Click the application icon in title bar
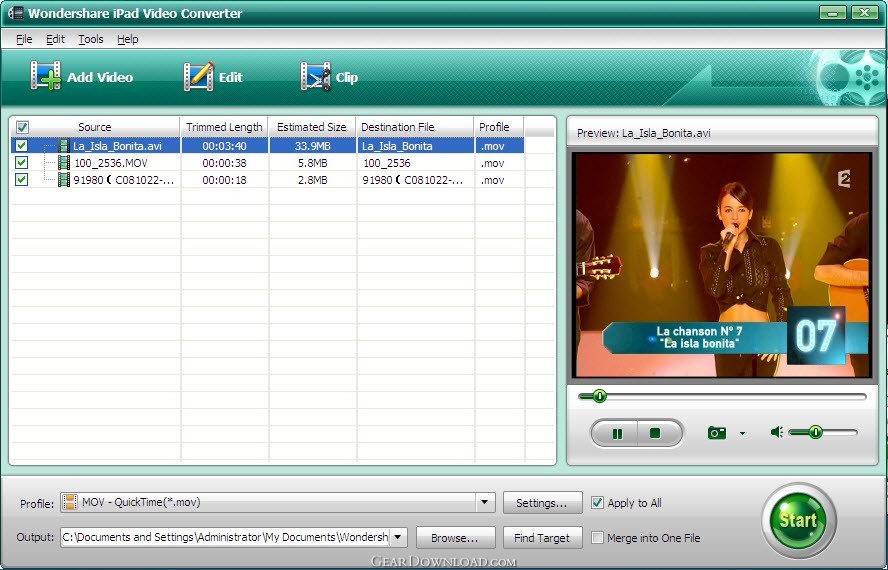The height and width of the screenshot is (570, 888). tap(15, 12)
